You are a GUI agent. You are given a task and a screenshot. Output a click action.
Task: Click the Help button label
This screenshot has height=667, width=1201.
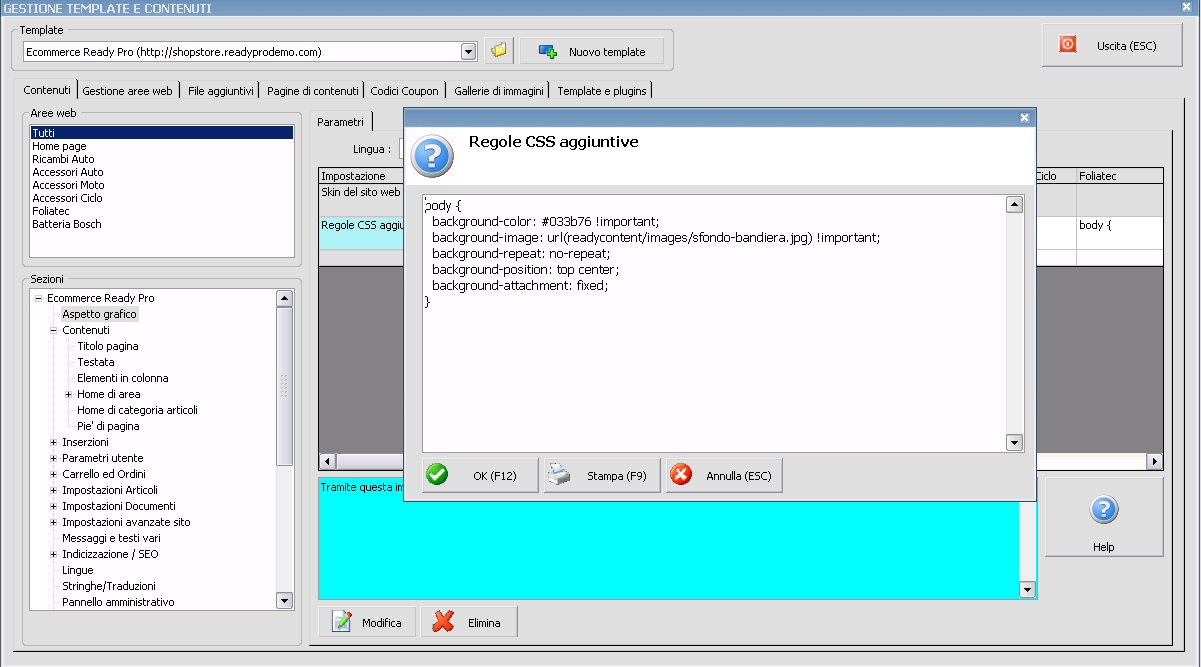click(1103, 547)
